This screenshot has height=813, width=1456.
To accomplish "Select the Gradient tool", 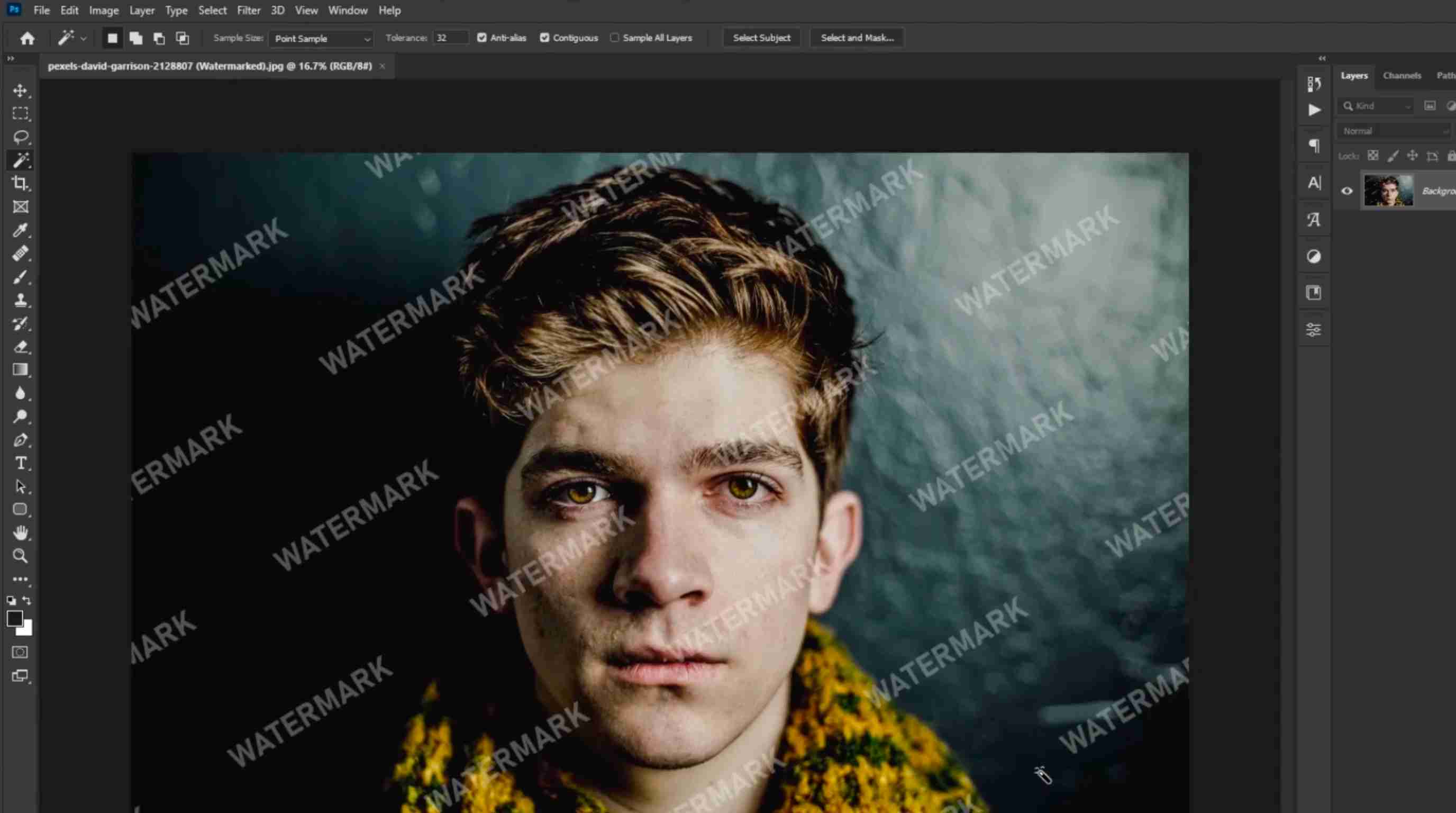I will coord(20,370).
